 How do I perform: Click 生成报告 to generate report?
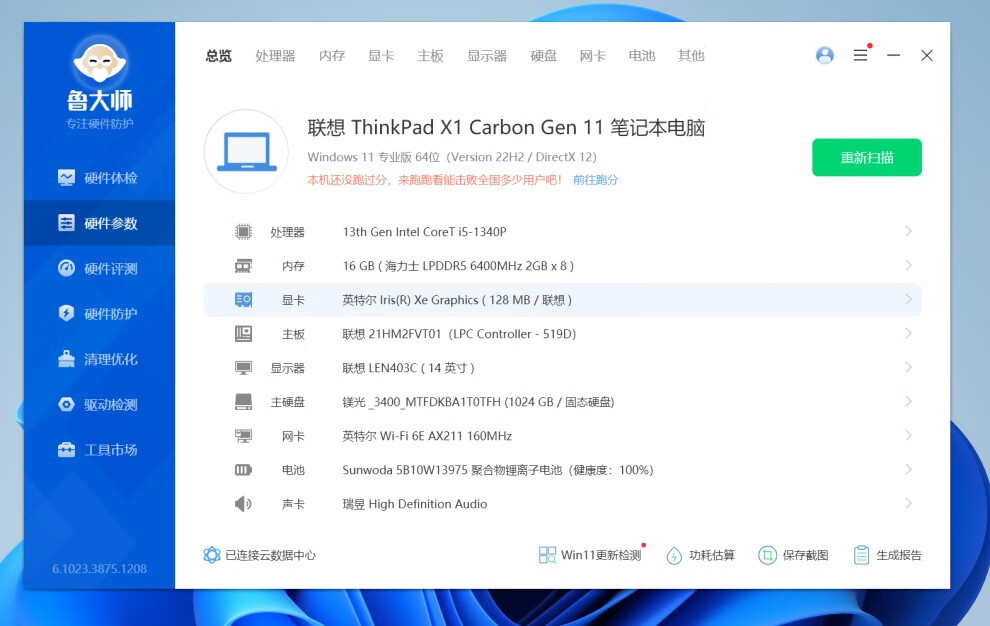(887, 555)
